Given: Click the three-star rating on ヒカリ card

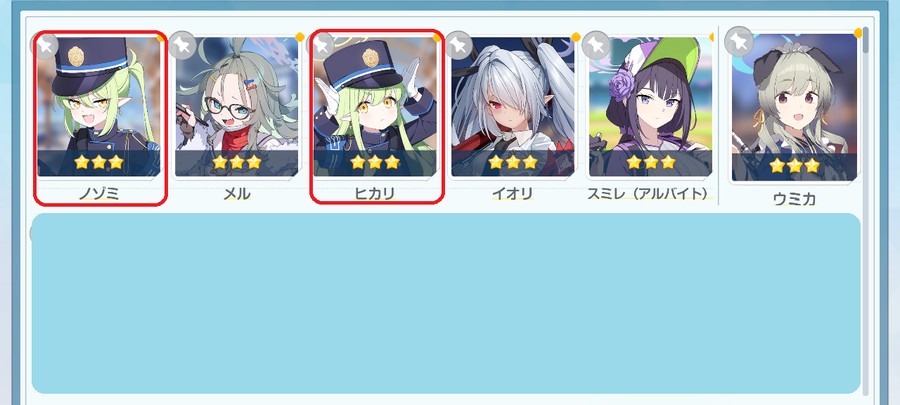Looking at the screenshot, I should point(375,162).
